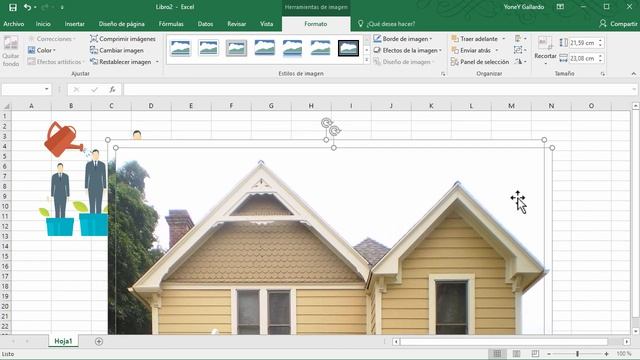This screenshot has width=640, height=360.
Task: Click the watering can clipart image
Action: coord(63,139)
